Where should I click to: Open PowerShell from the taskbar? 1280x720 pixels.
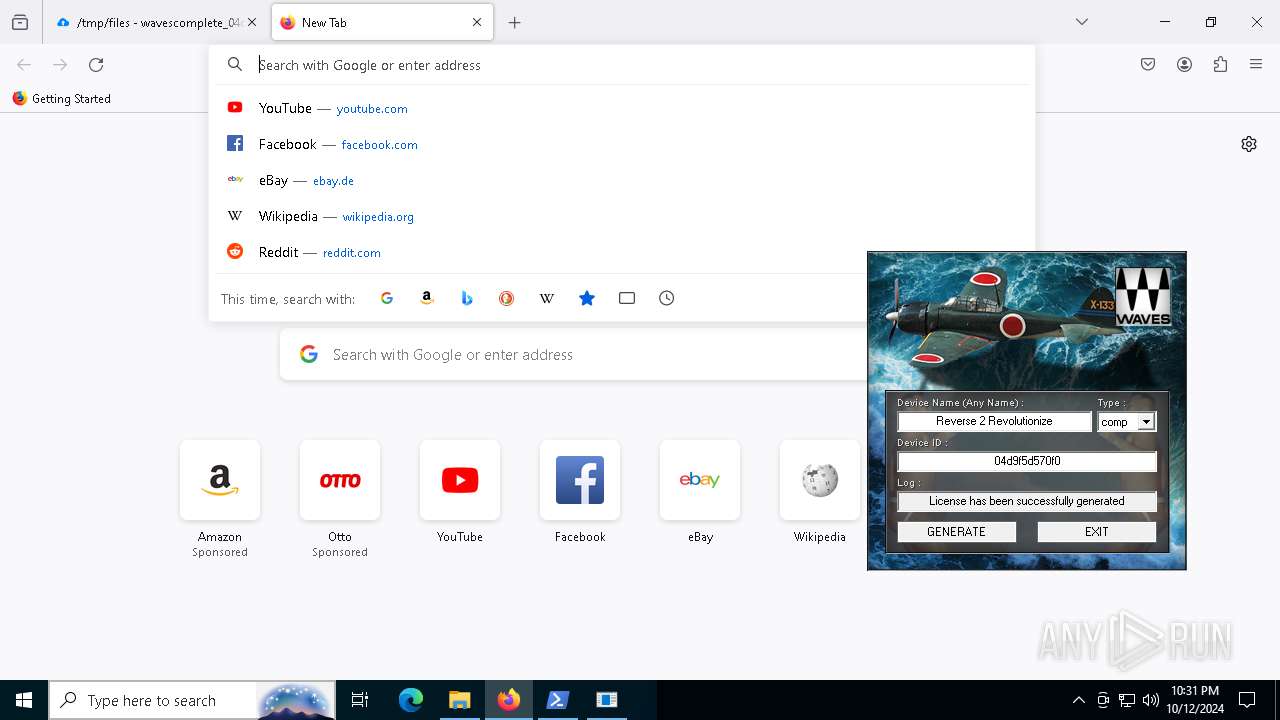558,700
